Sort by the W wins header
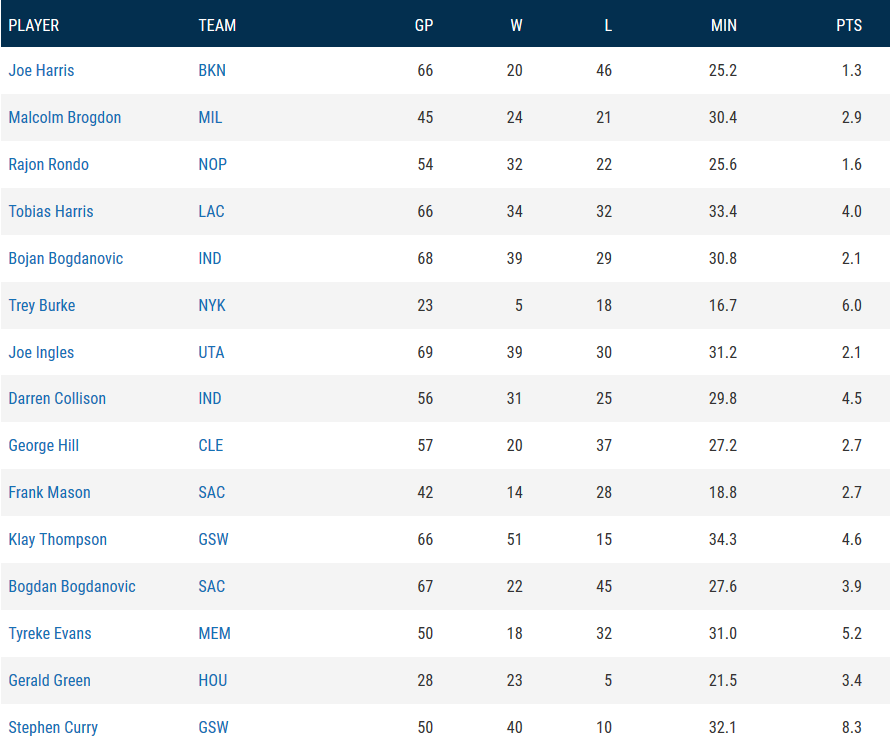Screen dimensions: 890x748 click(x=516, y=25)
